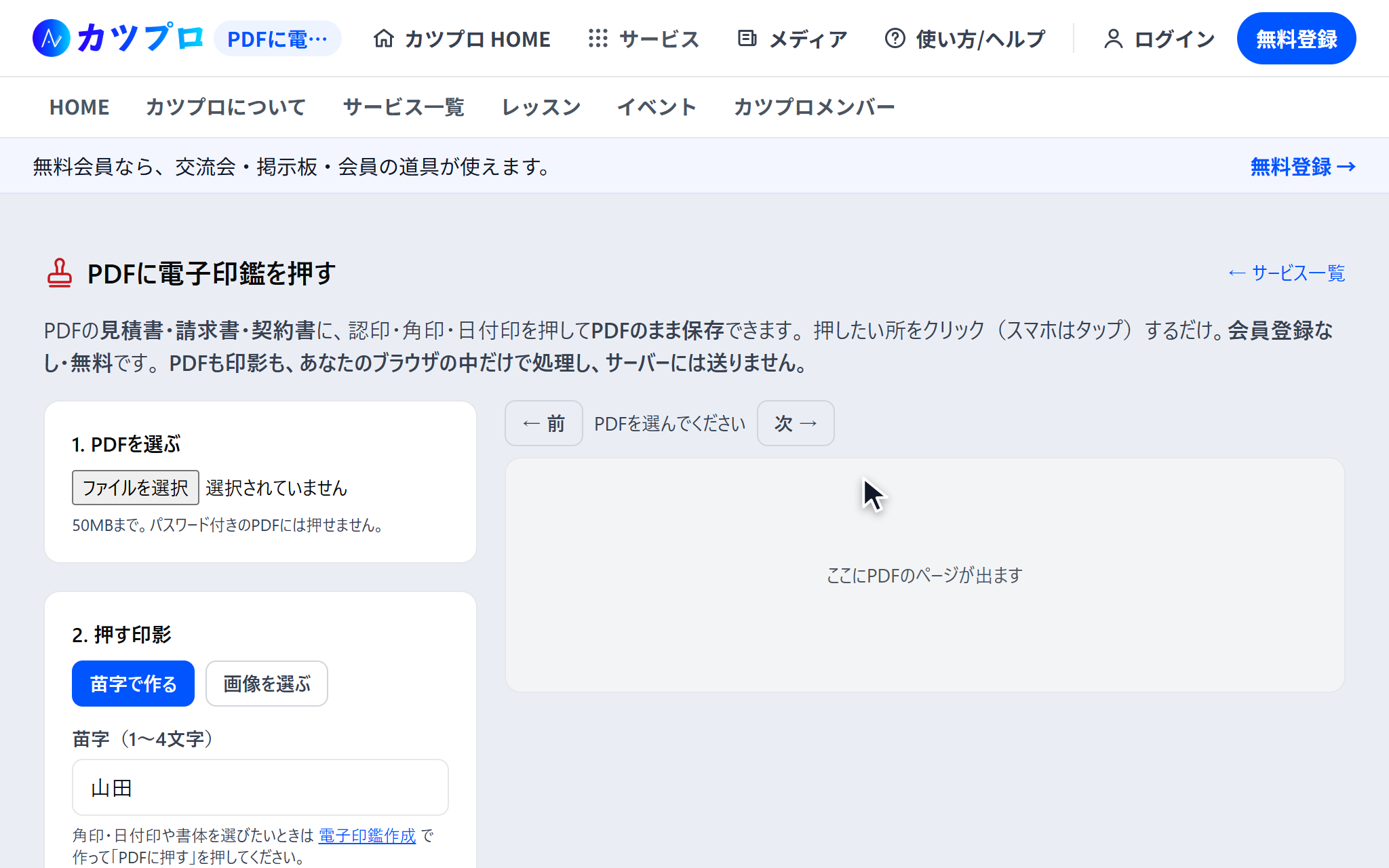This screenshot has height=868, width=1389.
Task: Click the ここにPDFのページが出ます preview area
Action: [925, 575]
